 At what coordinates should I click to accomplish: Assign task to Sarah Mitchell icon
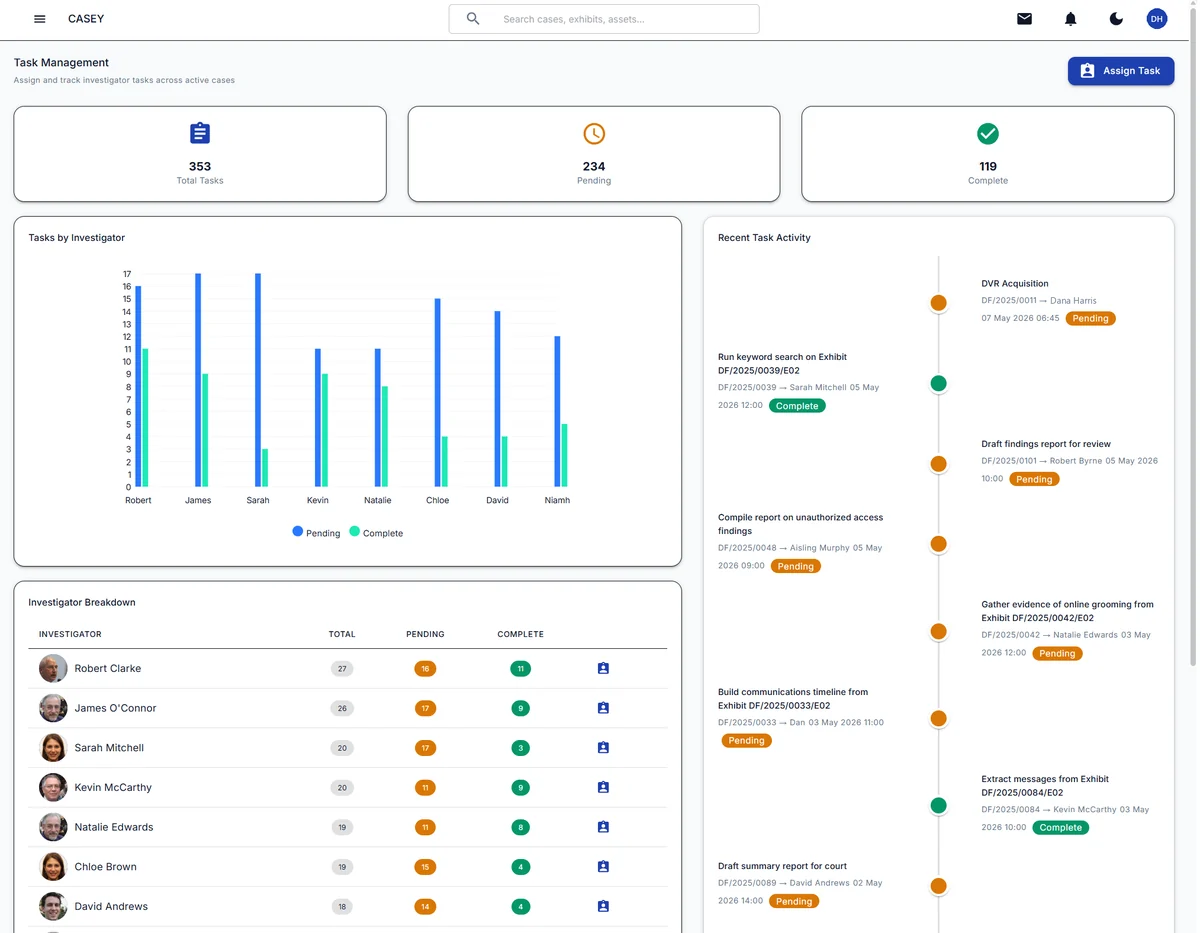tap(603, 748)
